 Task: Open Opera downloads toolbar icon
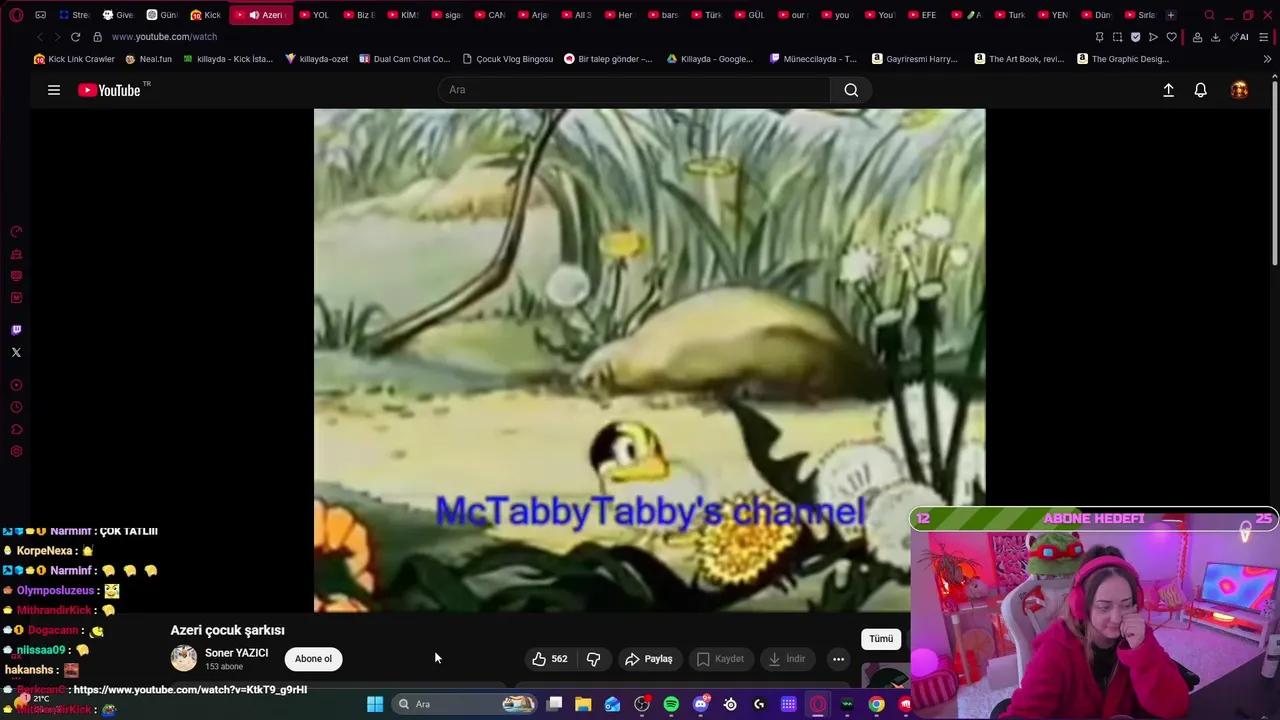[x=1215, y=37]
